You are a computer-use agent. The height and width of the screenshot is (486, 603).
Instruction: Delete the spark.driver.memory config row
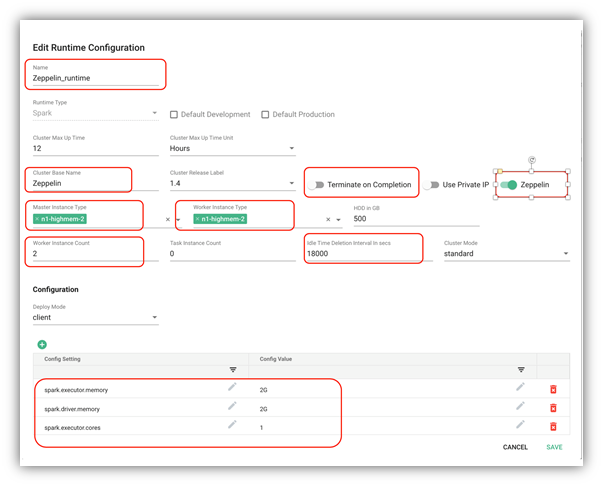coord(553,408)
